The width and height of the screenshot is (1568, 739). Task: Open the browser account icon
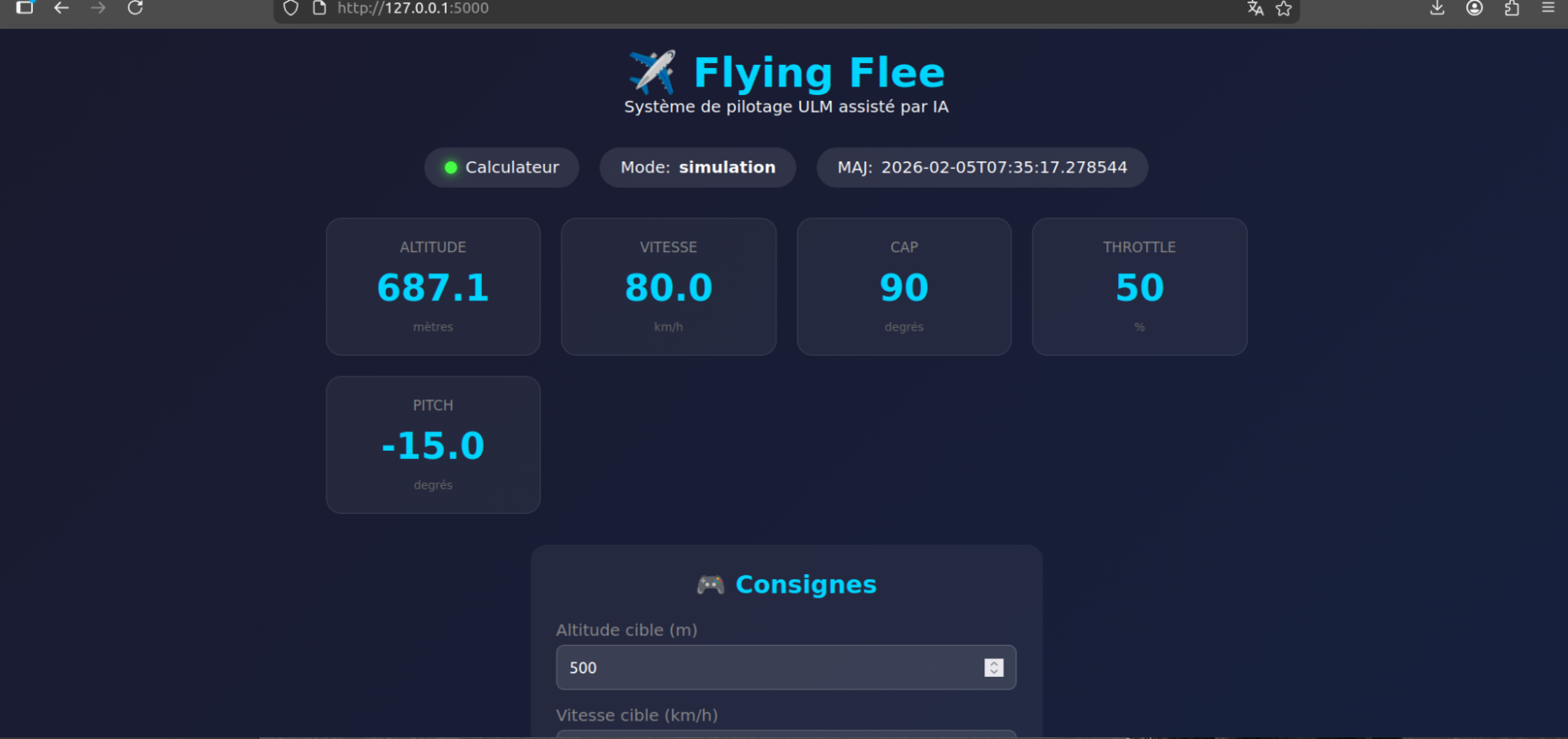[1475, 8]
